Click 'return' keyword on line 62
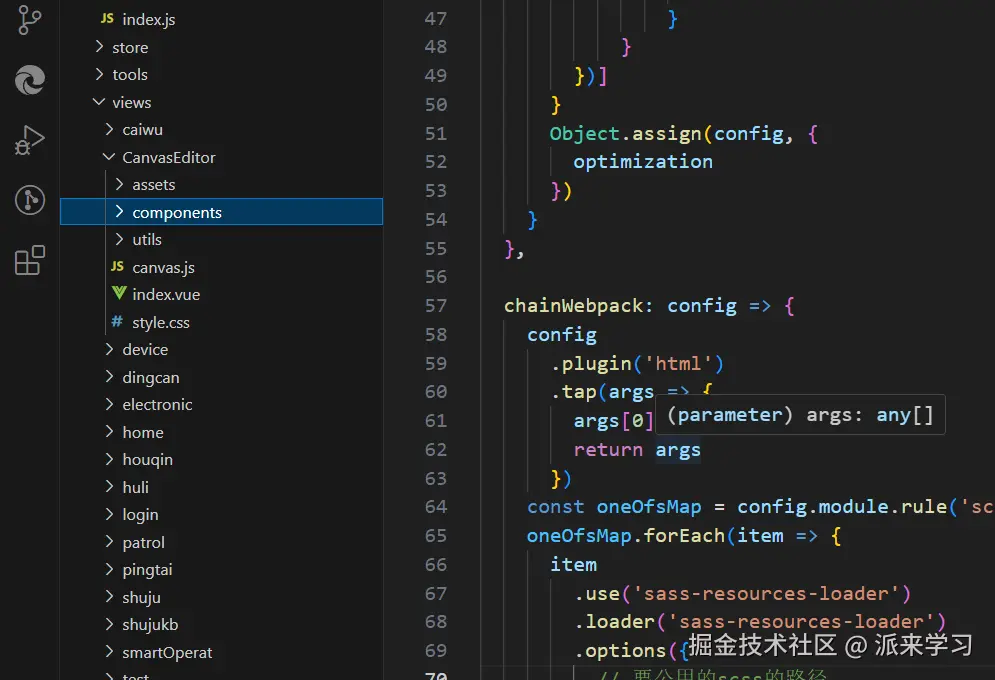995x680 pixels. coord(608,450)
